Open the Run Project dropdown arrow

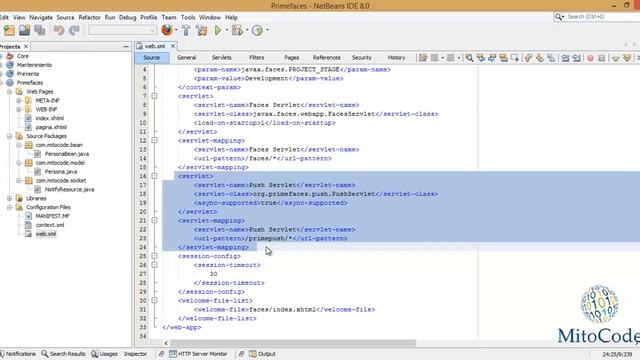click(227, 30)
